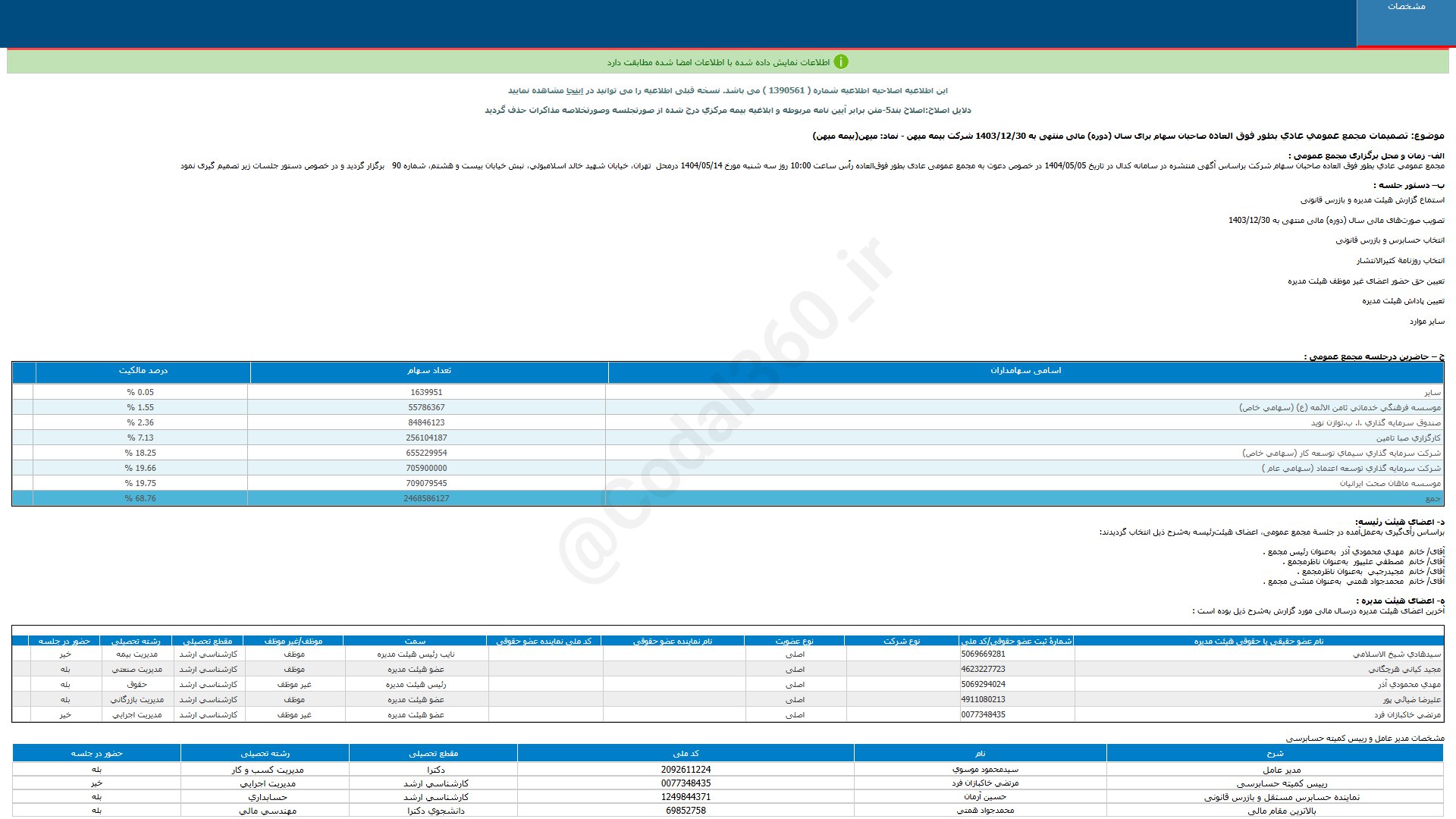The width and height of the screenshot is (1456, 819).
Task: Select total ownership percent 68.76
Action: 140,499
